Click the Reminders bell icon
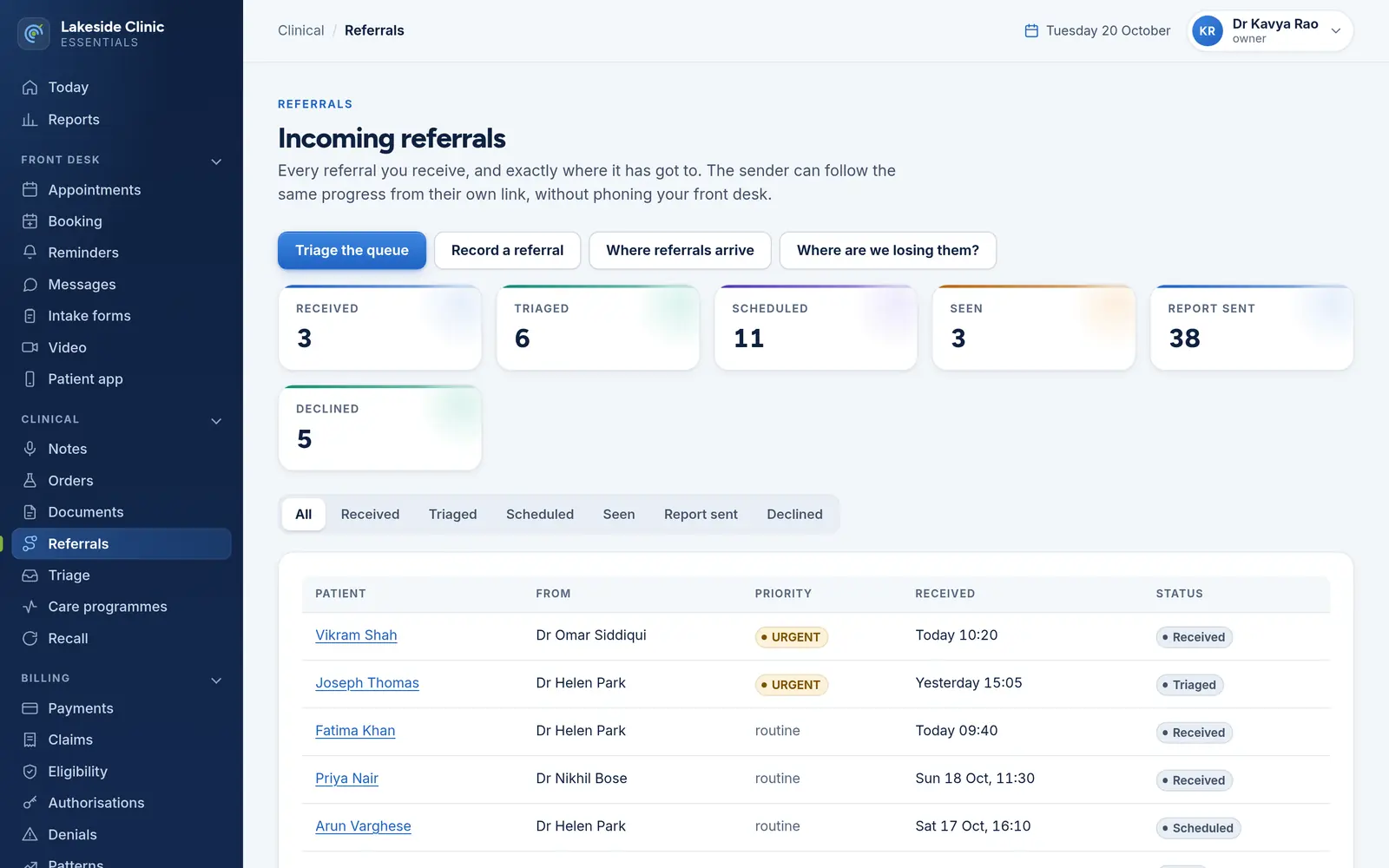The image size is (1389, 868). click(x=30, y=253)
